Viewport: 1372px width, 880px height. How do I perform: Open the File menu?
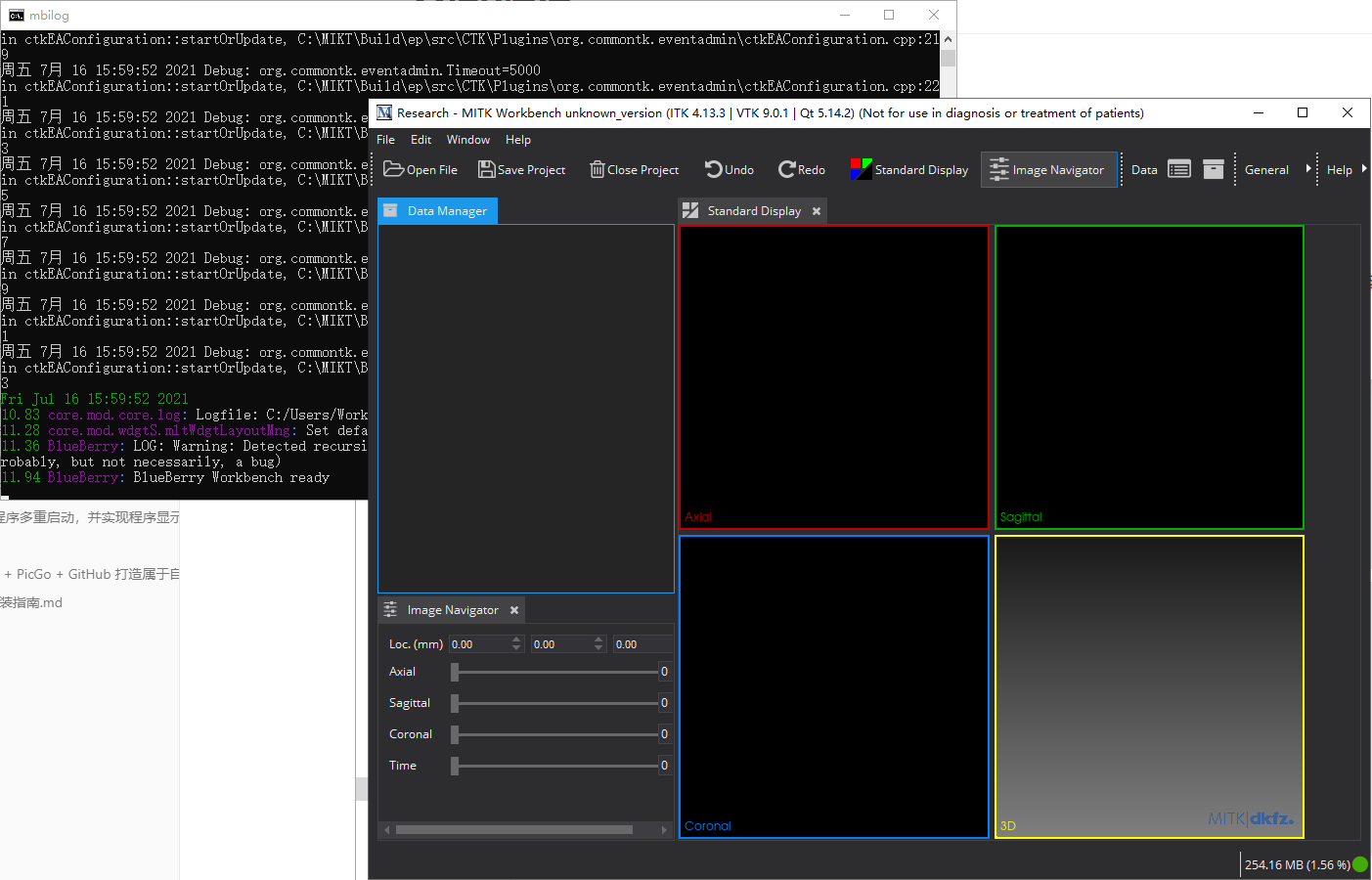[386, 140]
